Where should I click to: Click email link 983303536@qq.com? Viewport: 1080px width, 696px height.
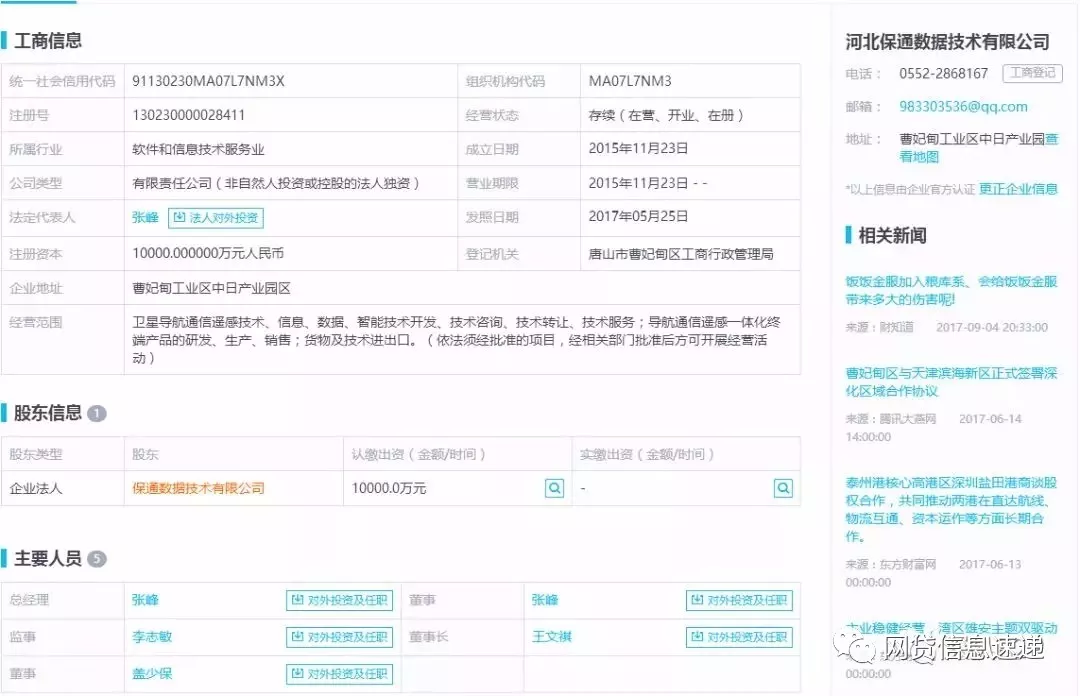tap(963, 107)
